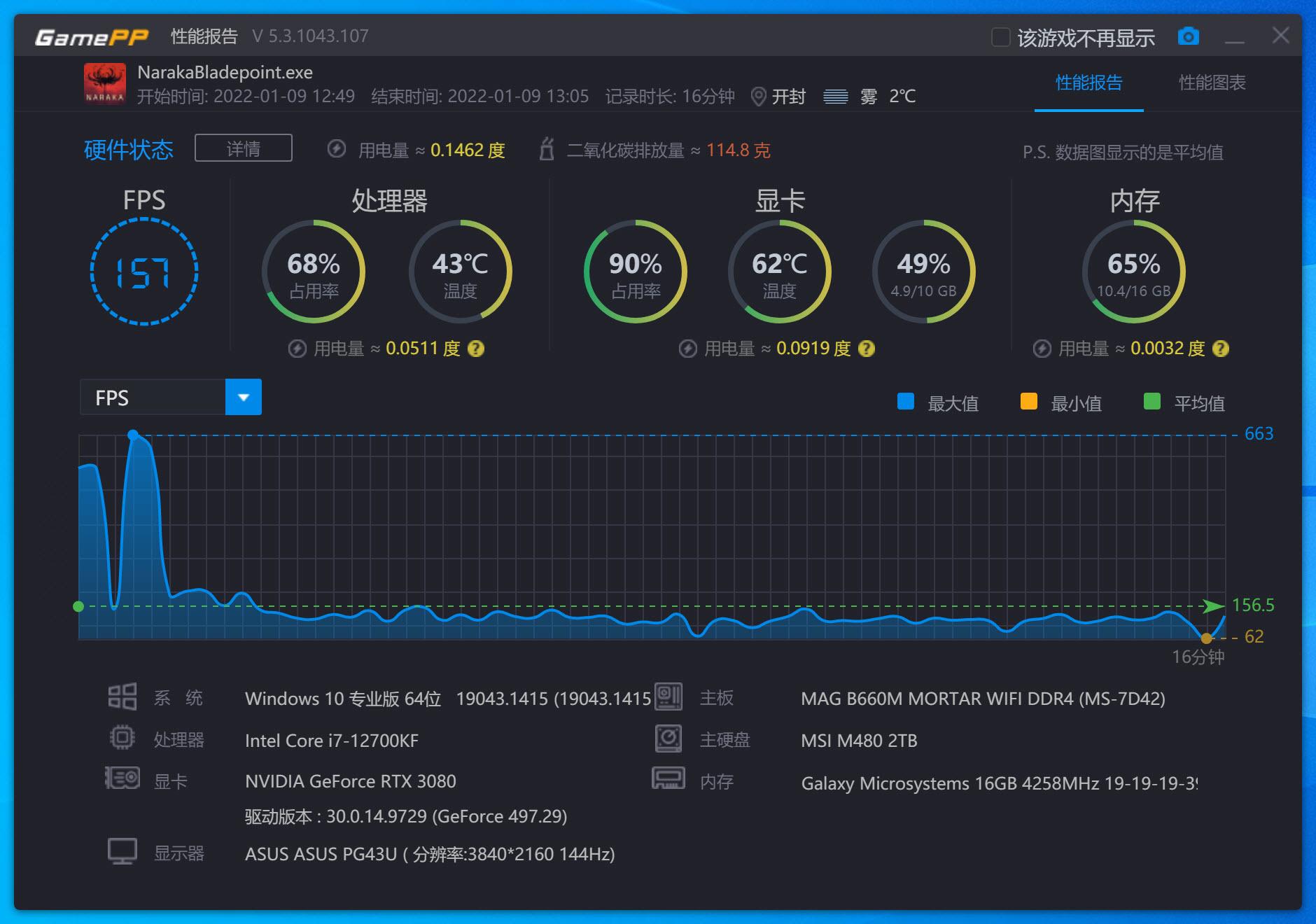
Task: Click the GPU 90% usage gauge
Action: pyautogui.click(x=636, y=272)
